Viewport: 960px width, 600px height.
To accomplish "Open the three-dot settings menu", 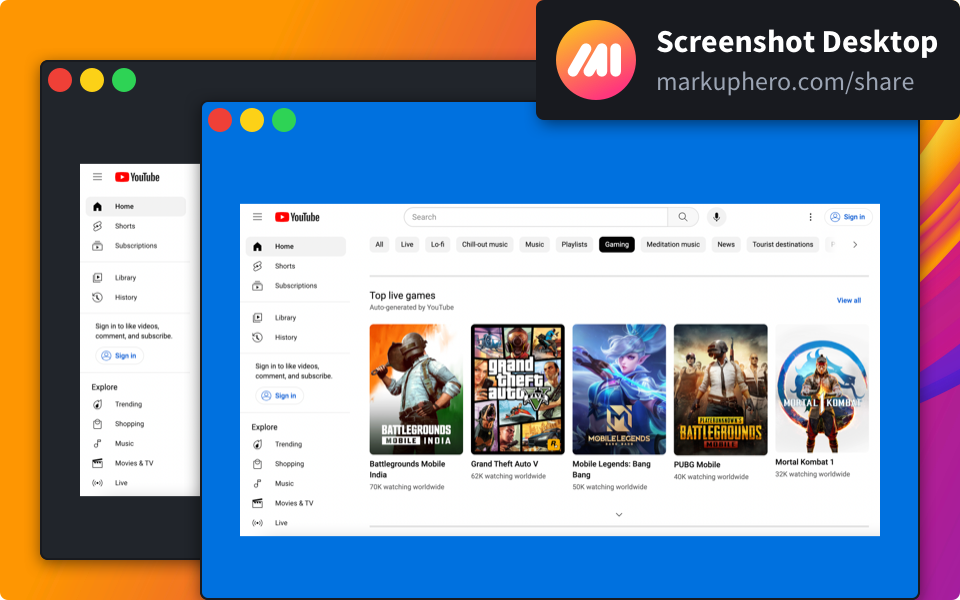I will [x=810, y=217].
